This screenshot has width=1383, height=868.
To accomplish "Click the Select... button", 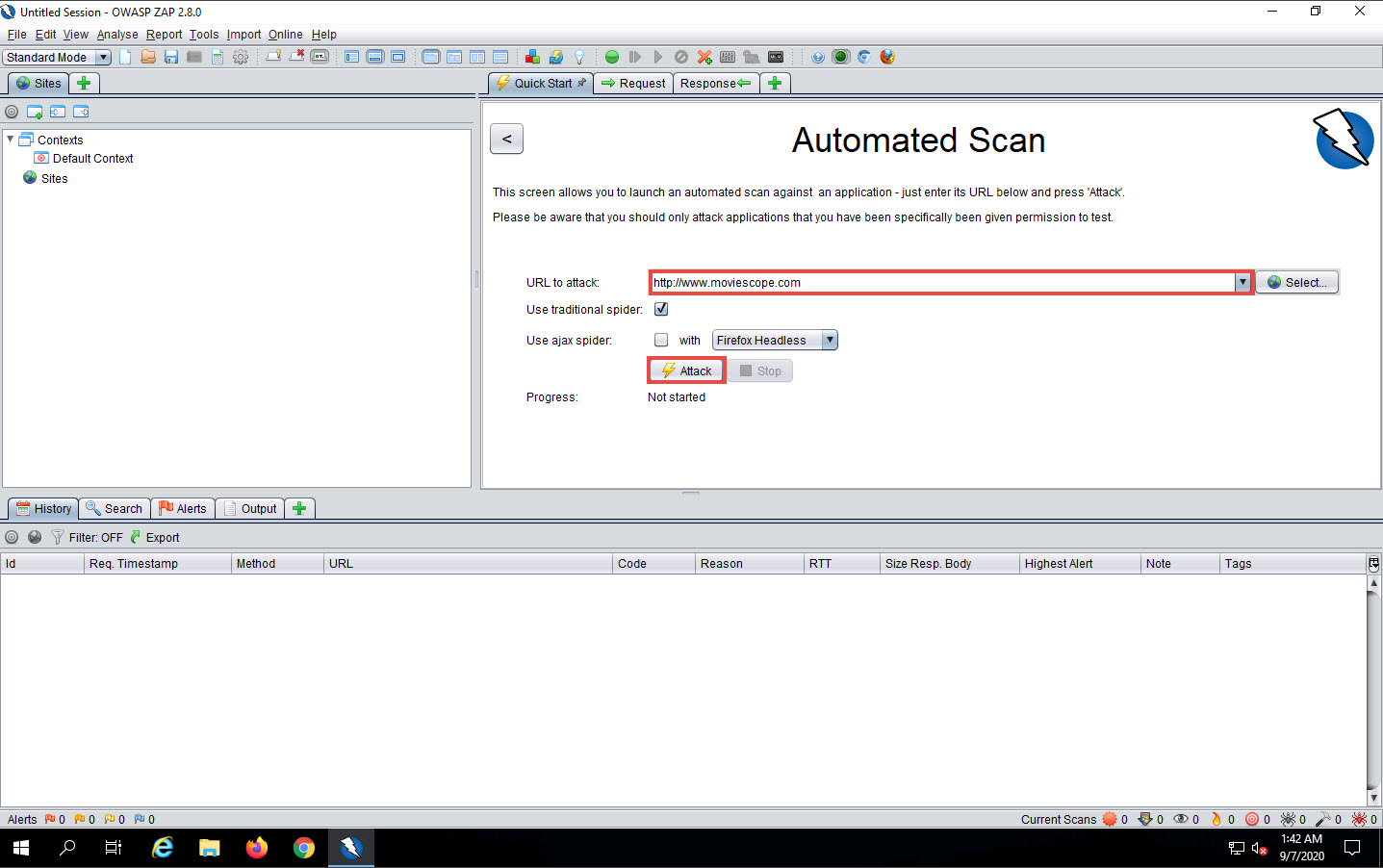I will tap(1296, 282).
